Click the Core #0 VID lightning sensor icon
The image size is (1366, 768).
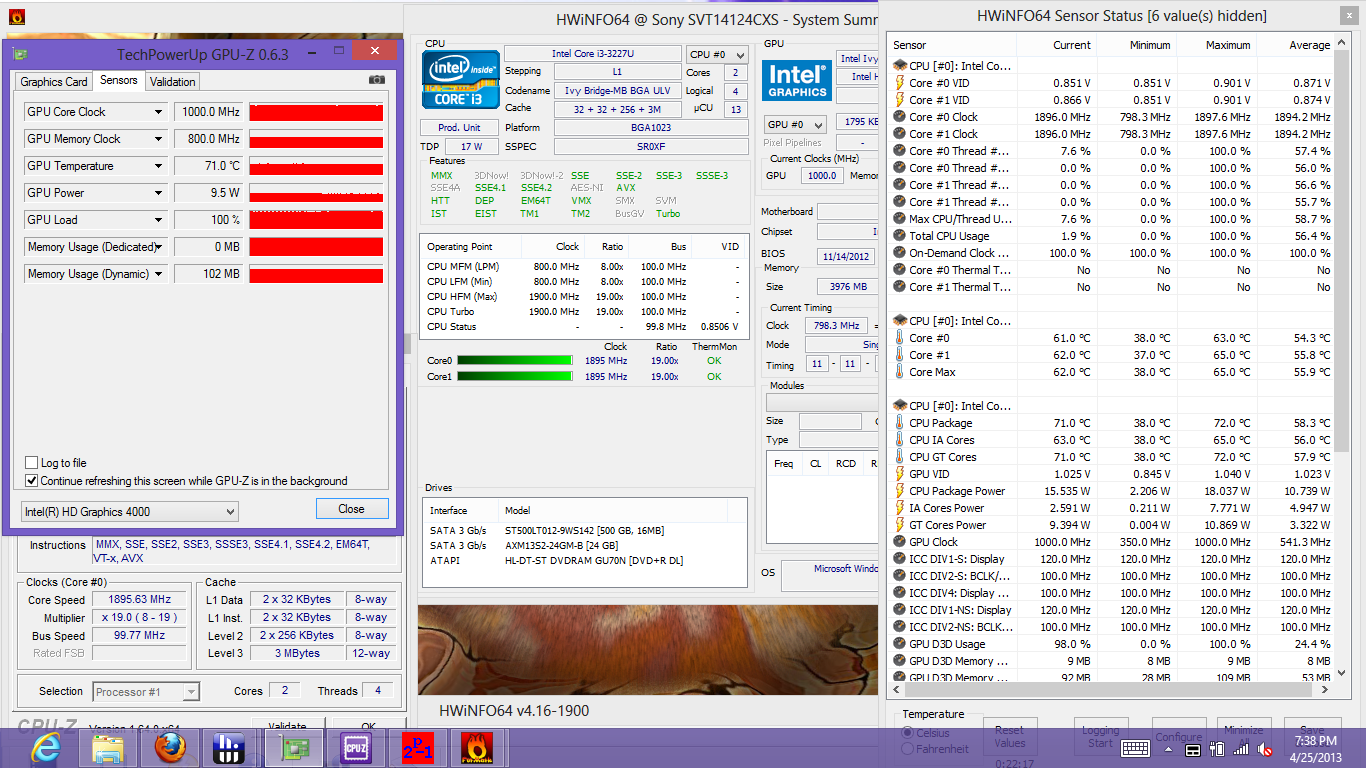(x=900, y=83)
